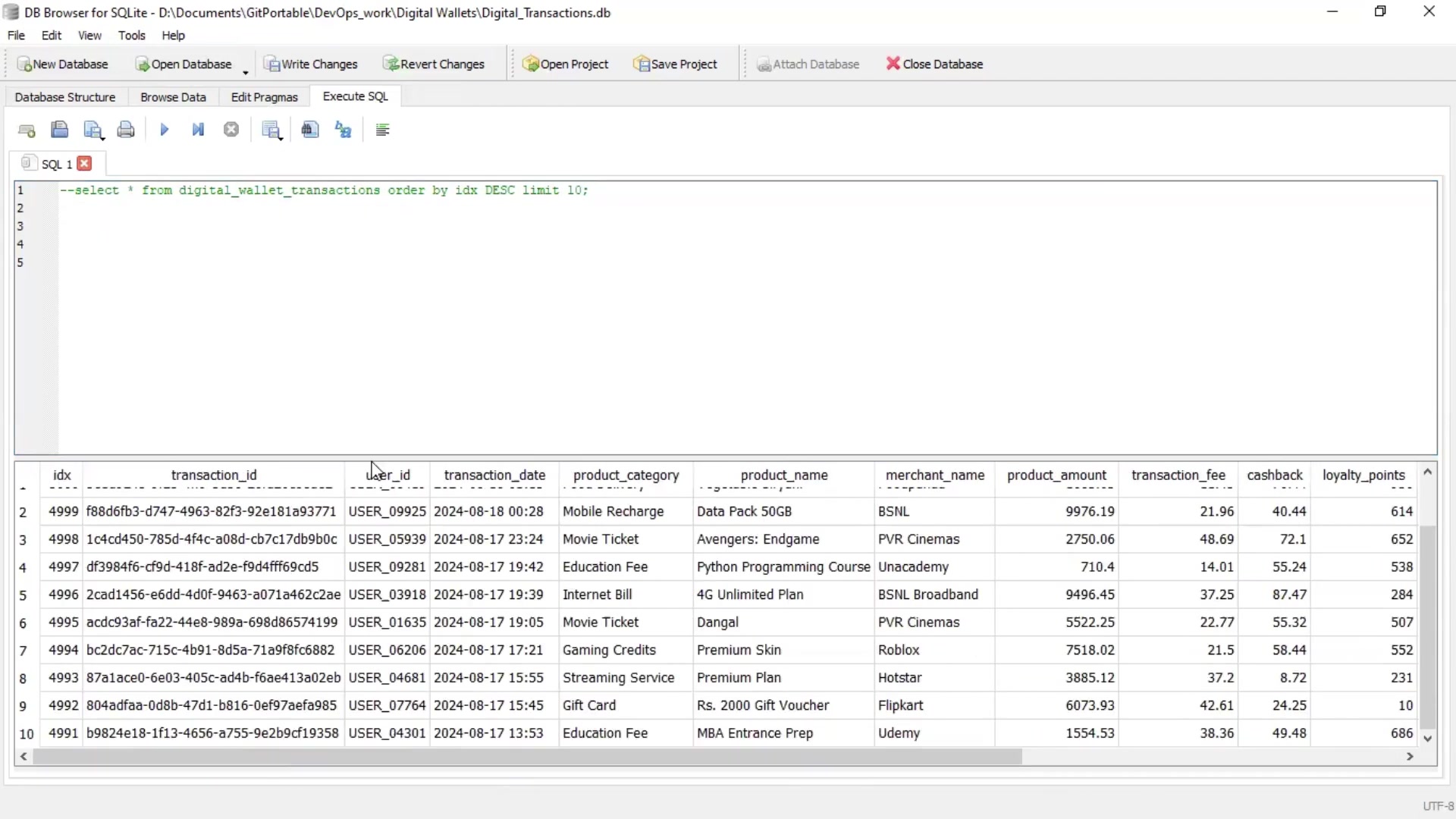
Task: Print the SQL editor contents
Action: 126,130
